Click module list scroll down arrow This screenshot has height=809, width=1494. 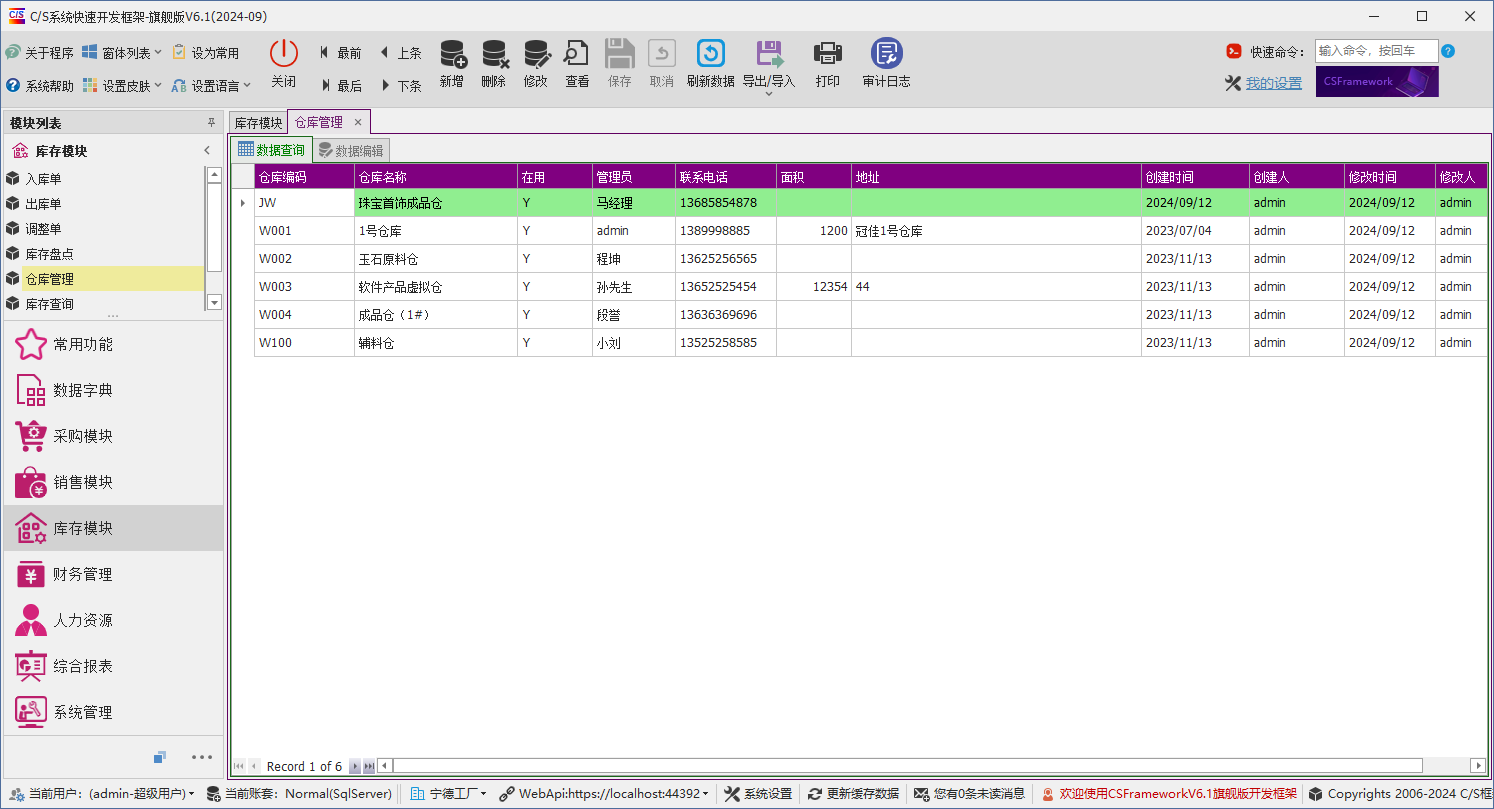click(x=214, y=302)
